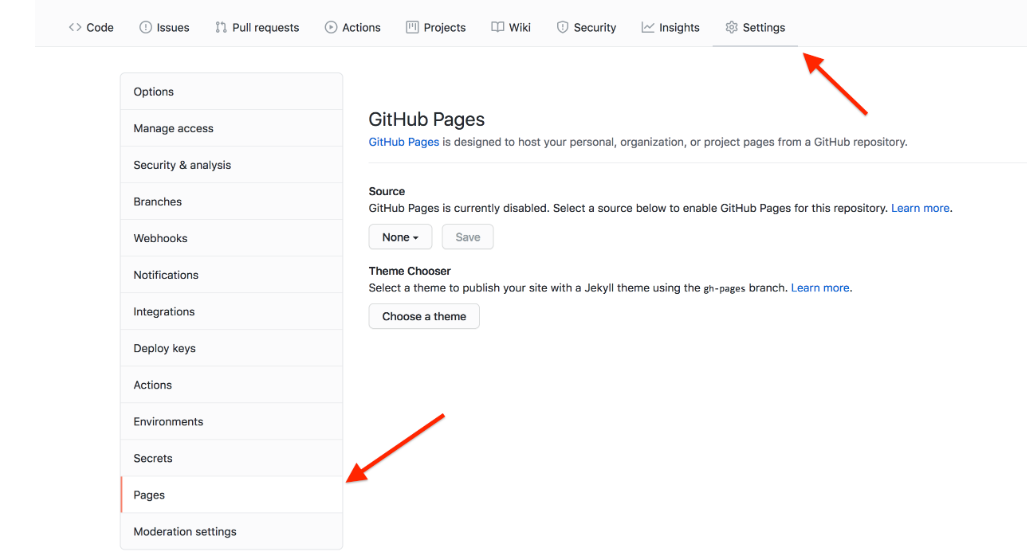
Task: Open Actions in settings sidebar
Action: point(231,385)
